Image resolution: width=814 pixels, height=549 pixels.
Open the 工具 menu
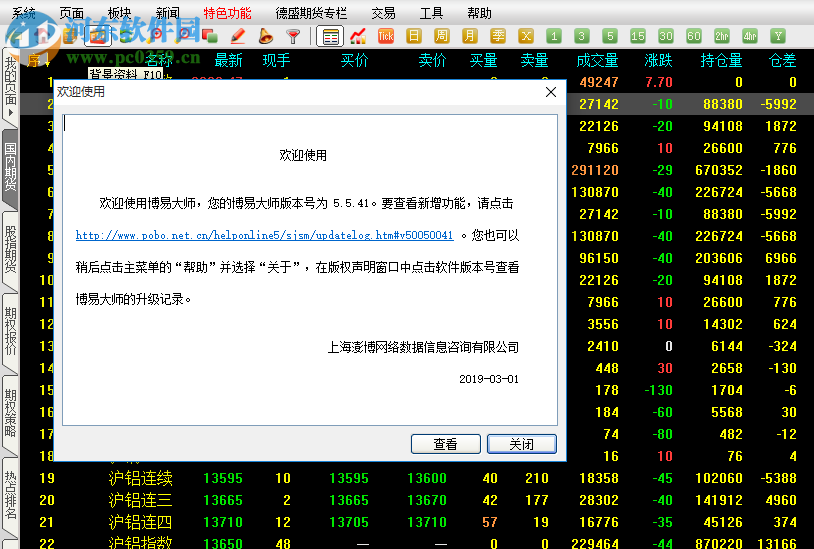pos(431,13)
